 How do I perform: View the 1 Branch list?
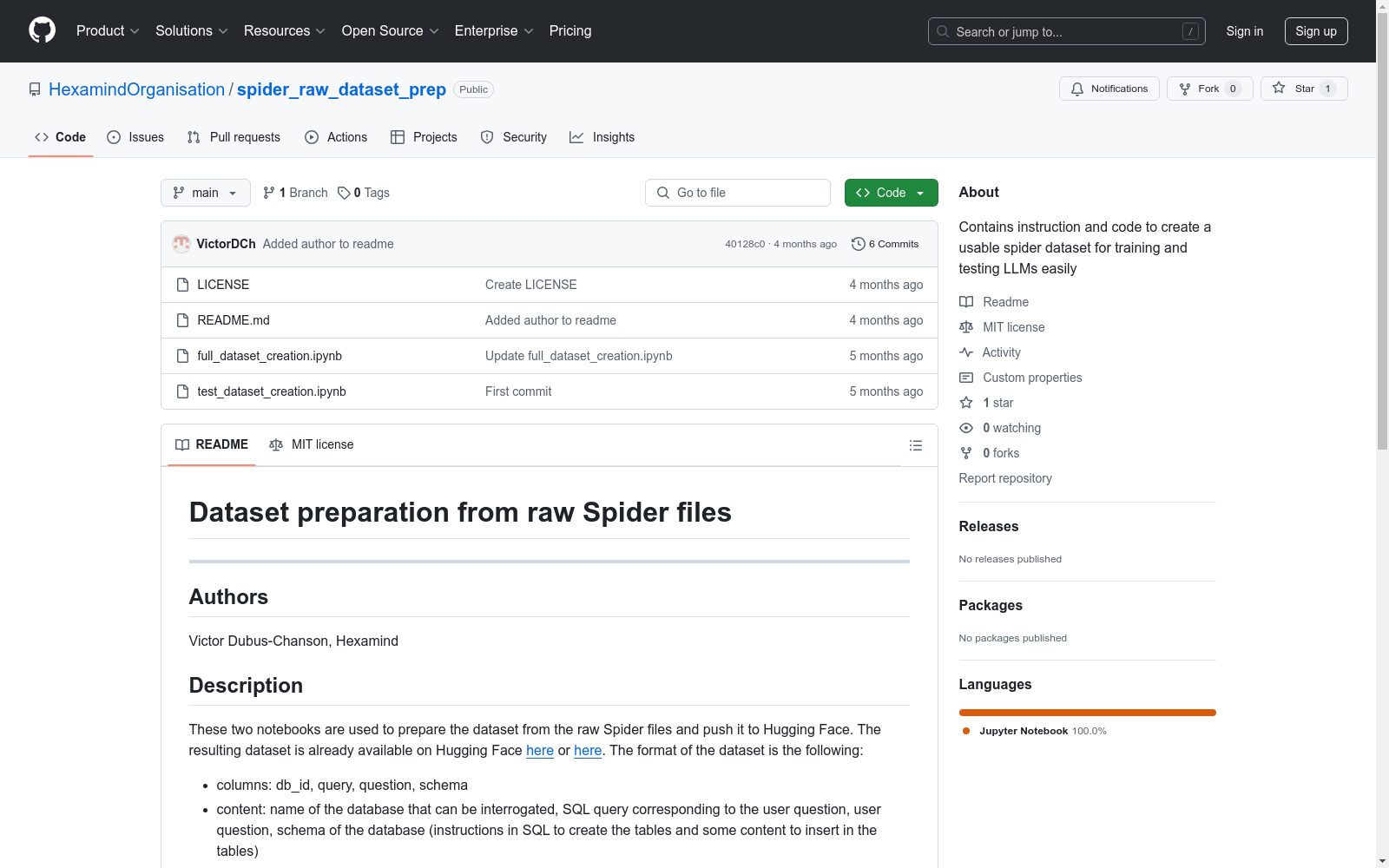[295, 193]
